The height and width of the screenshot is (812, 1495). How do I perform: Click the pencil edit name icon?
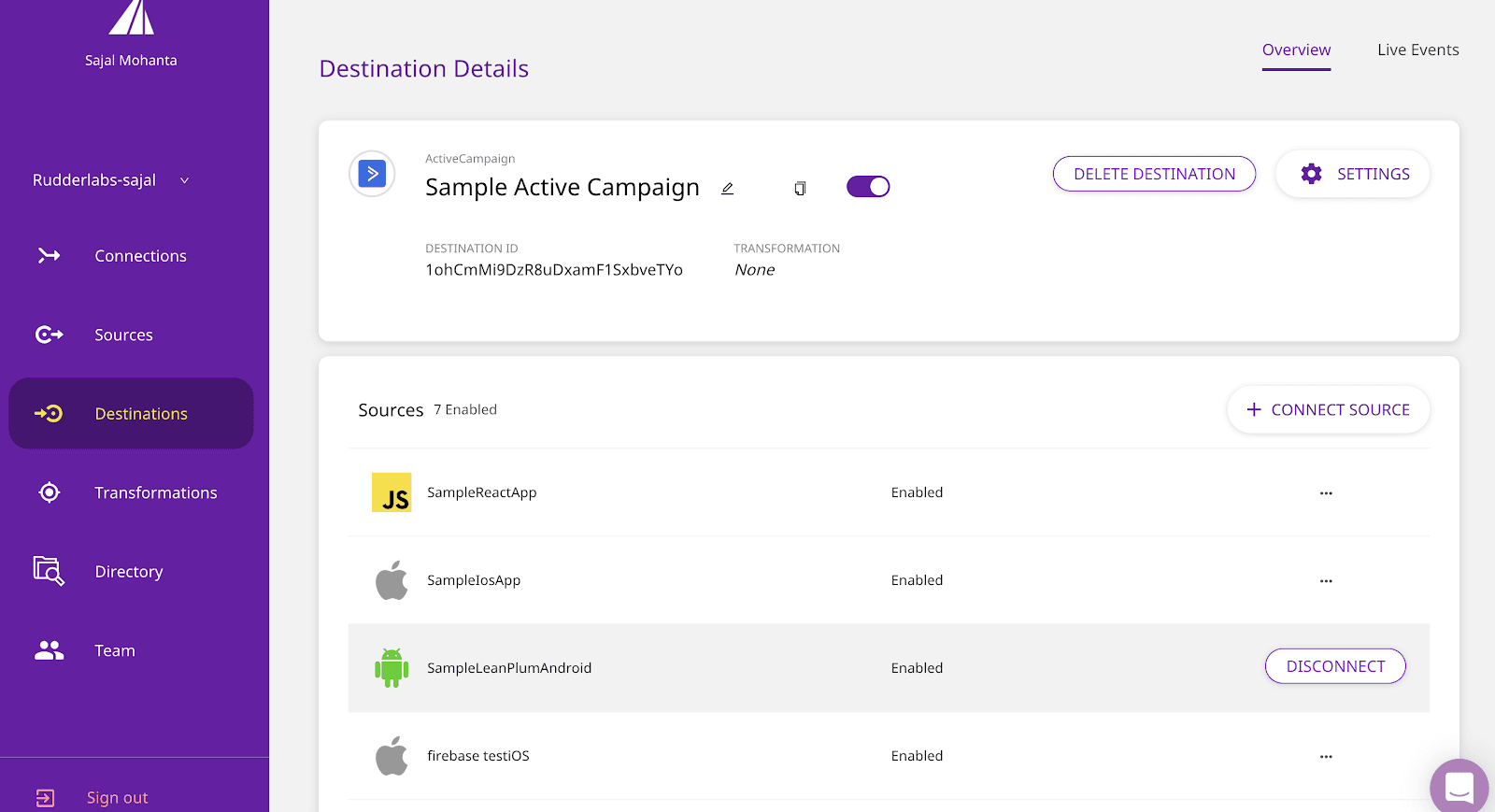click(x=727, y=189)
